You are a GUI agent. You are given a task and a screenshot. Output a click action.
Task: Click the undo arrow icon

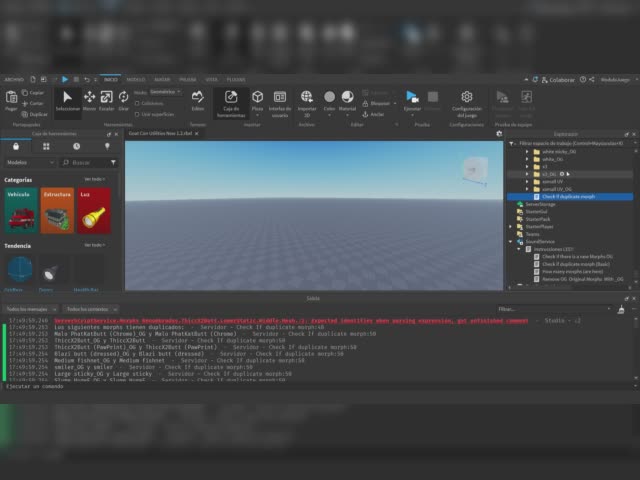pos(87,80)
